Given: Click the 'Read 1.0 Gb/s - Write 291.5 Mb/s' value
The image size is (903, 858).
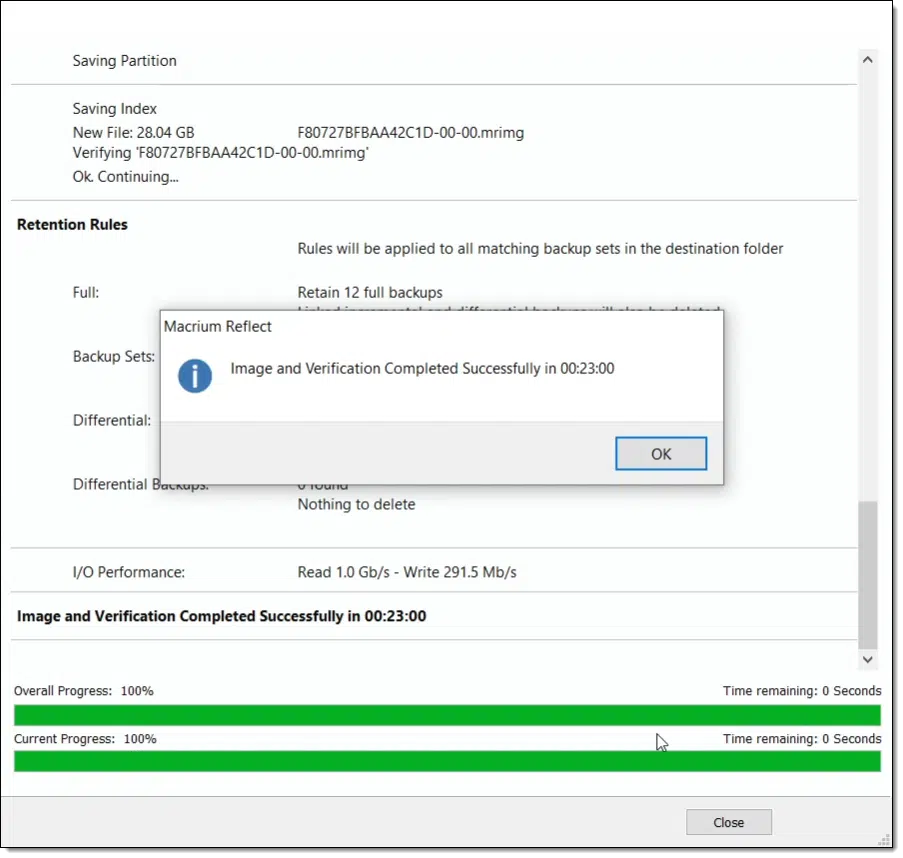Looking at the screenshot, I should click(407, 572).
